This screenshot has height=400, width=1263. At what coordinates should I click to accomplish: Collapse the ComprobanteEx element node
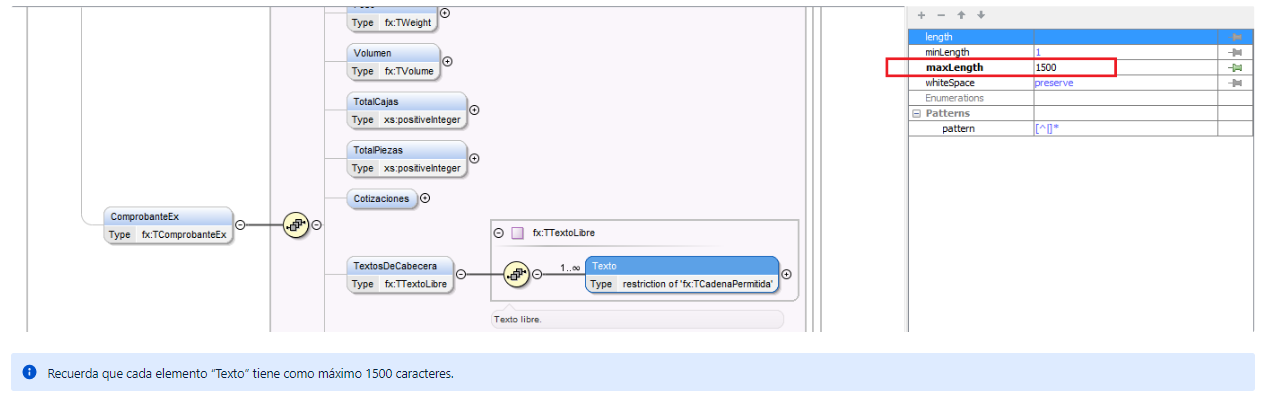(x=240, y=225)
